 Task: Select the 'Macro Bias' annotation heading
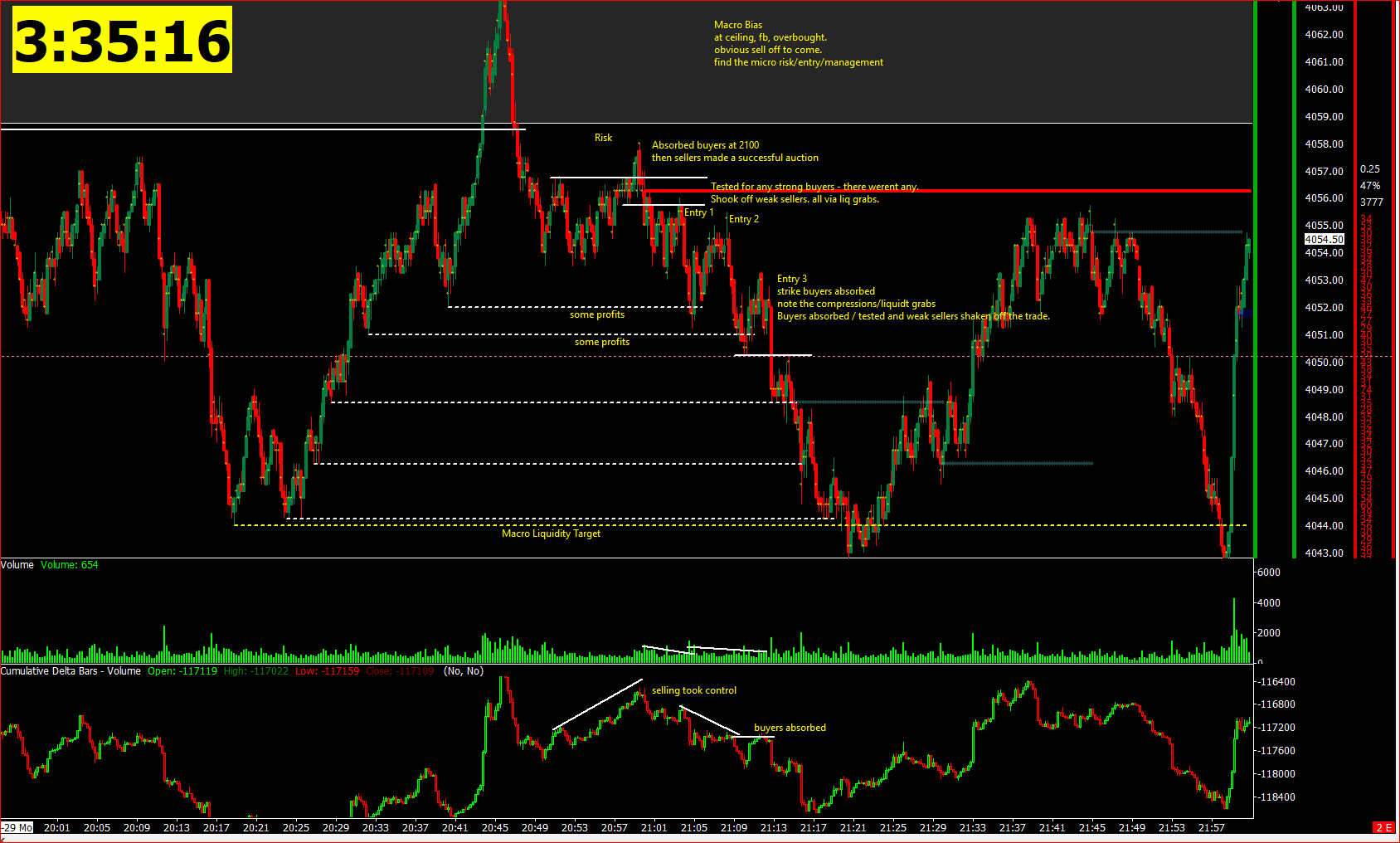coord(738,25)
